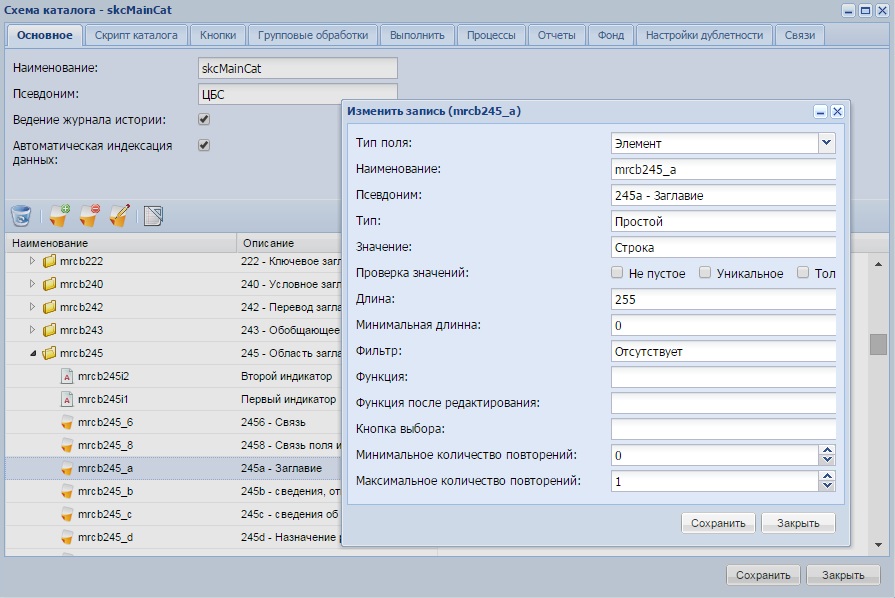This screenshot has width=895, height=598.
Task: Click the Описание column header
Action: 289,243
